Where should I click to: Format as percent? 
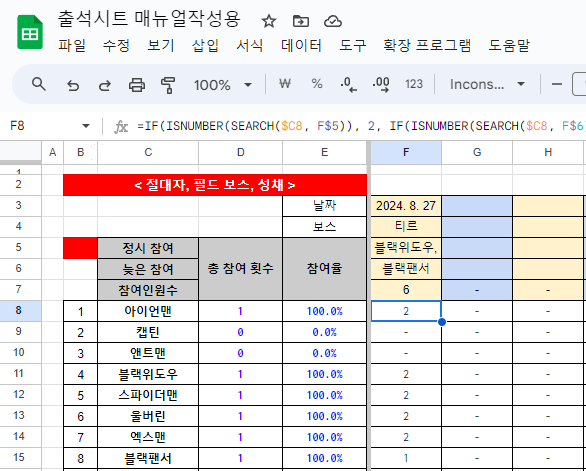317,83
